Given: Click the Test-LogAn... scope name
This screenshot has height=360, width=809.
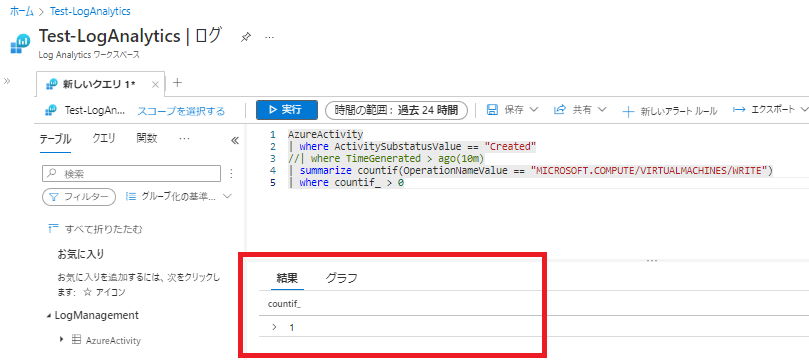Looking at the screenshot, I should pos(94,110).
